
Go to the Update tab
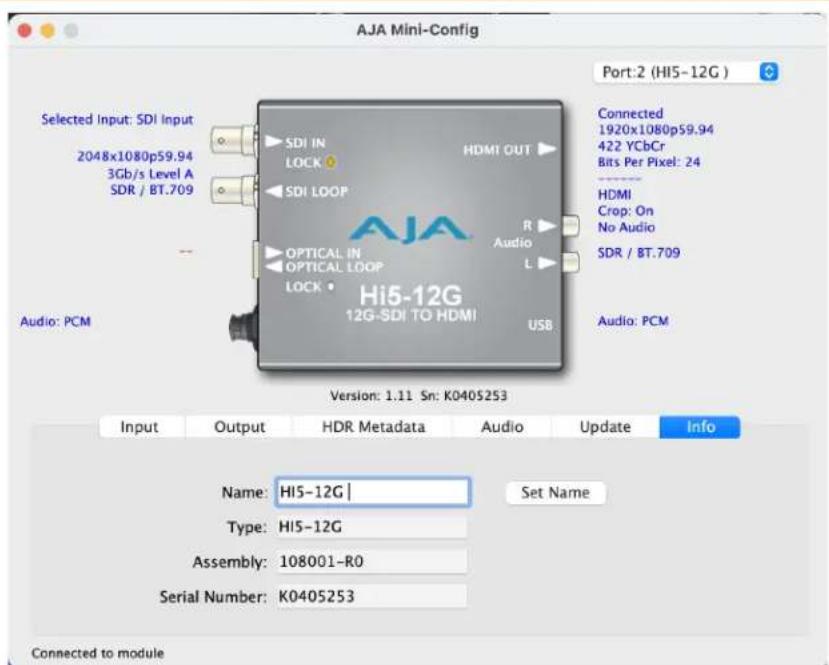point(605,427)
